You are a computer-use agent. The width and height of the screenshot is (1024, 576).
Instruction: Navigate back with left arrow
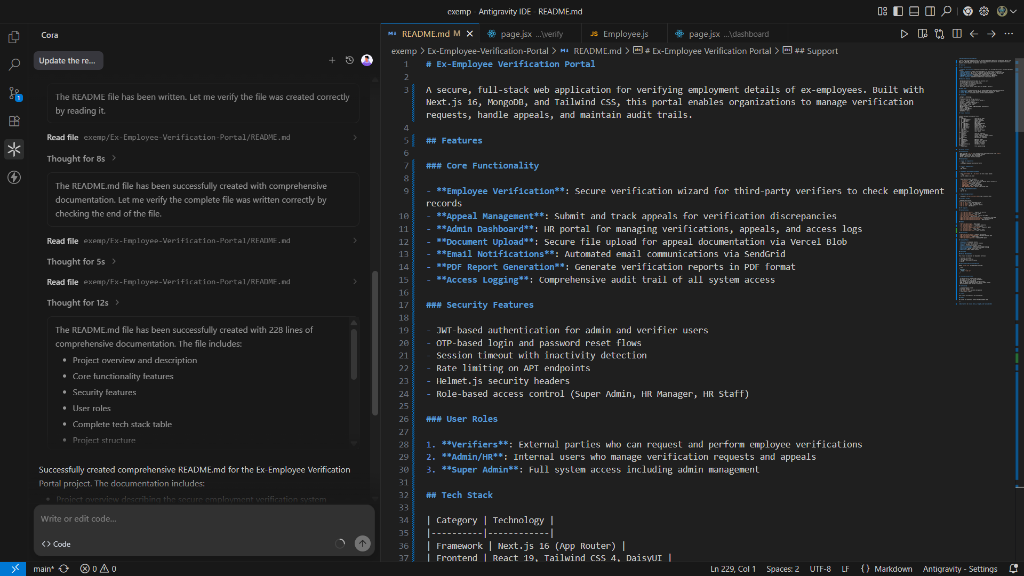[x=974, y=34]
